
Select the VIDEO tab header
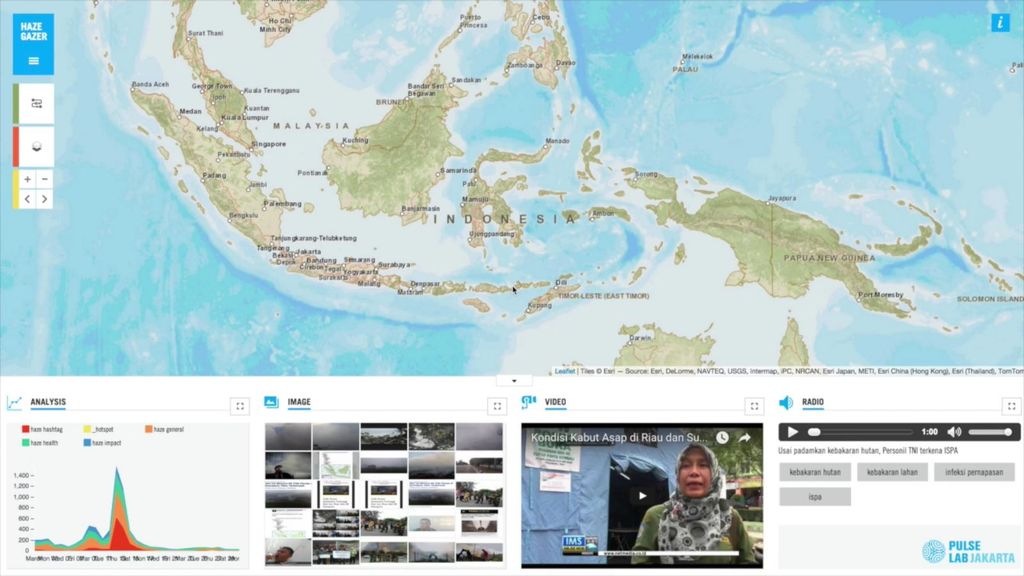pos(555,402)
